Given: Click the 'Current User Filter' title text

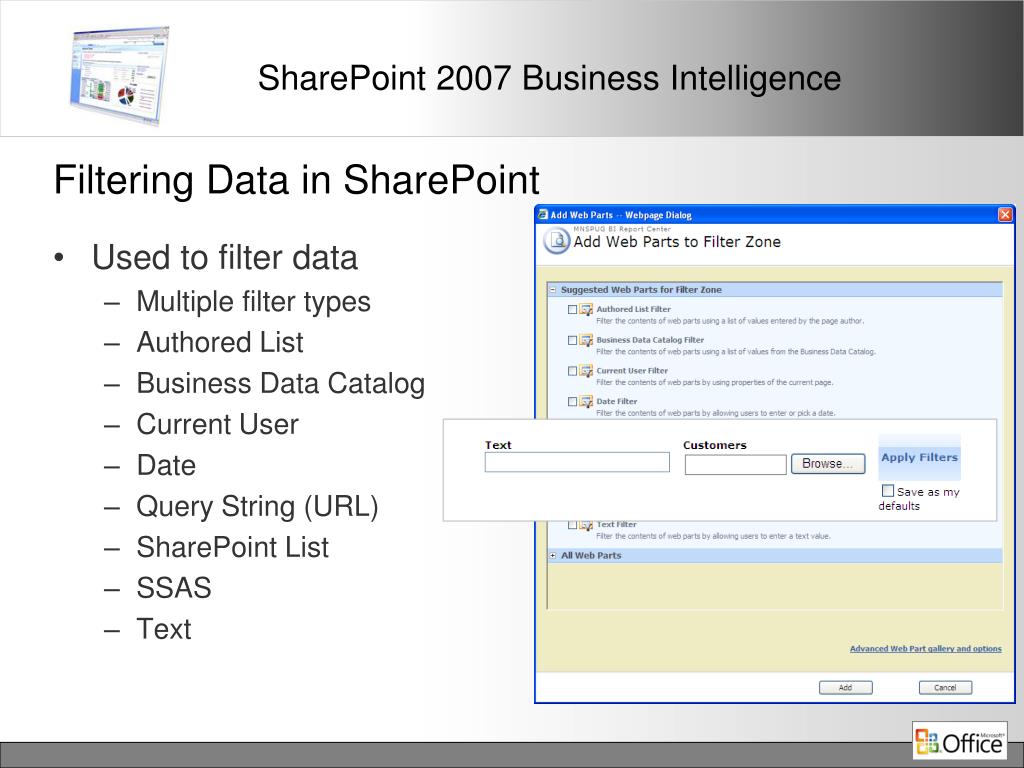Looking at the screenshot, I should 632,370.
